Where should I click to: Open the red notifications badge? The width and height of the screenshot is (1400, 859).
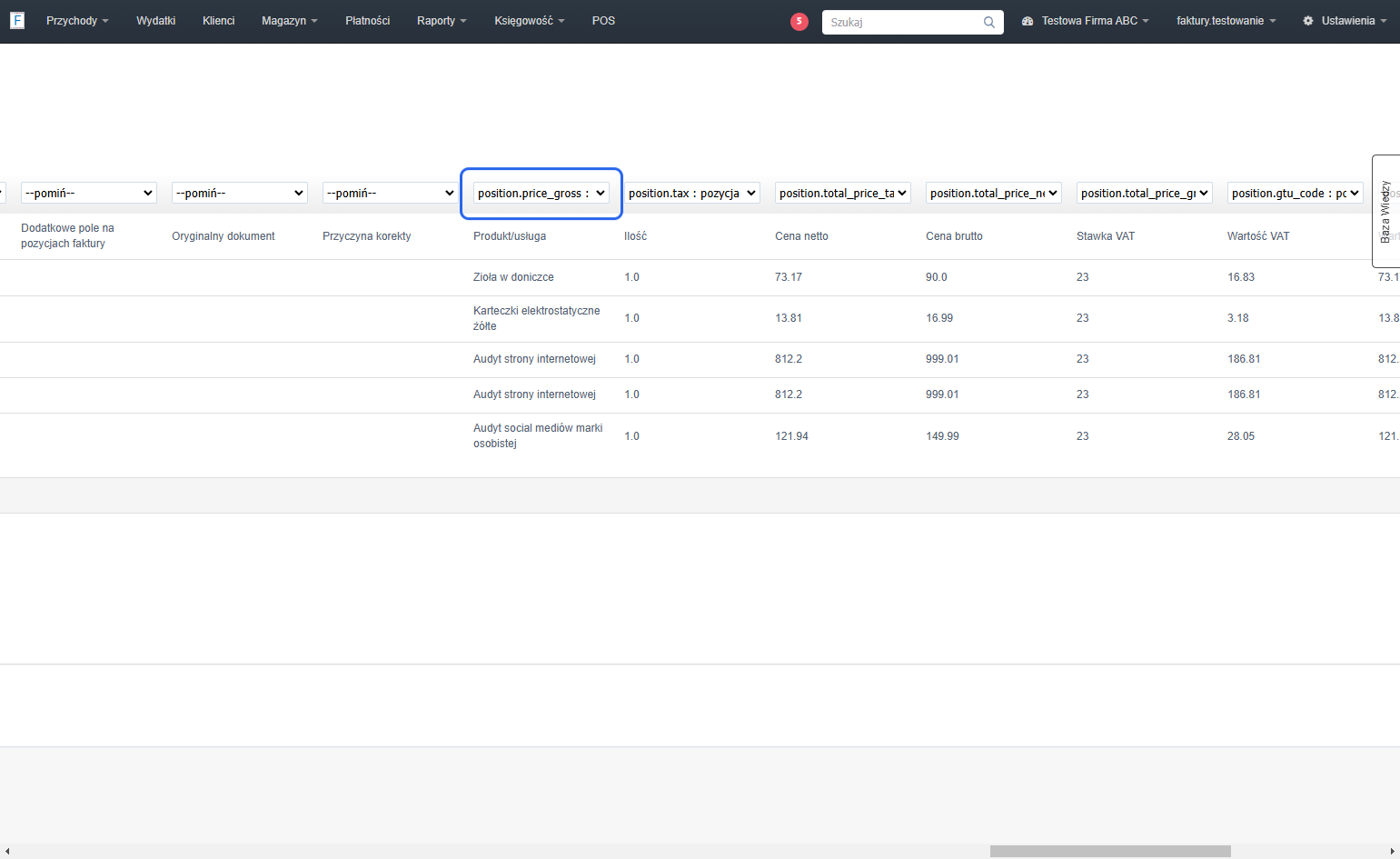click(x=799, y=22)
